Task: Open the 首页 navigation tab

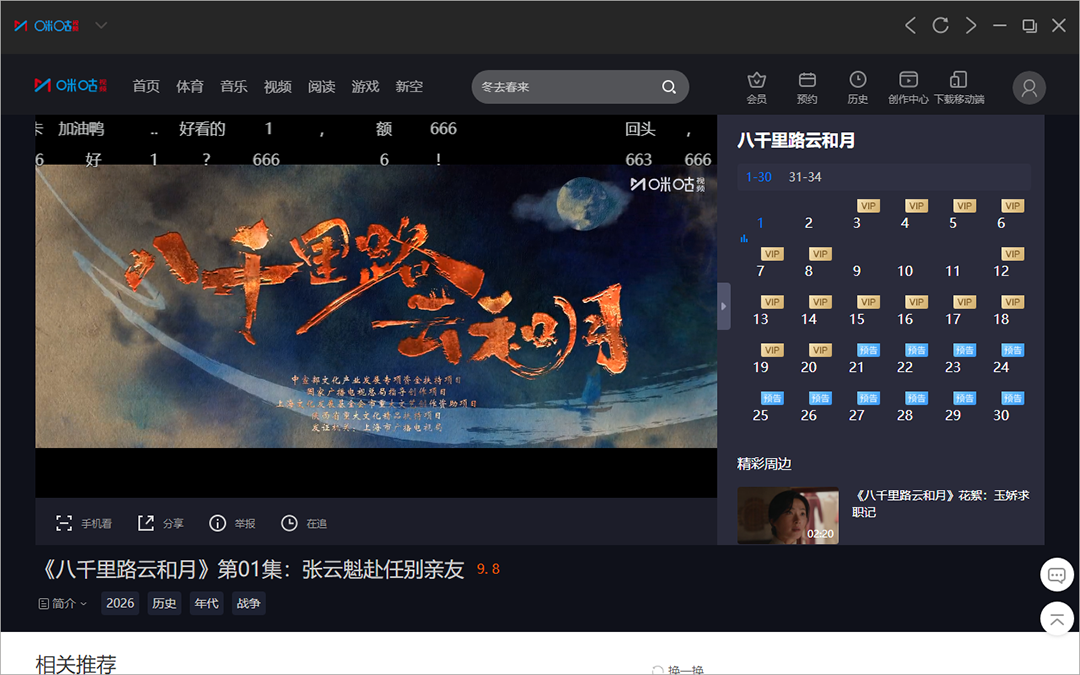Action: (146, 86)
